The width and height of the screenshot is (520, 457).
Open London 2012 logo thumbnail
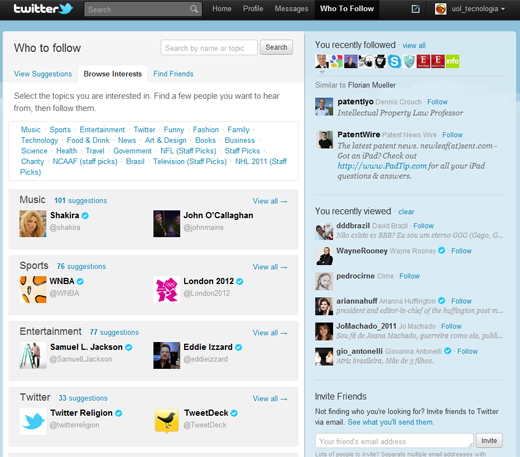click(166, 290)
